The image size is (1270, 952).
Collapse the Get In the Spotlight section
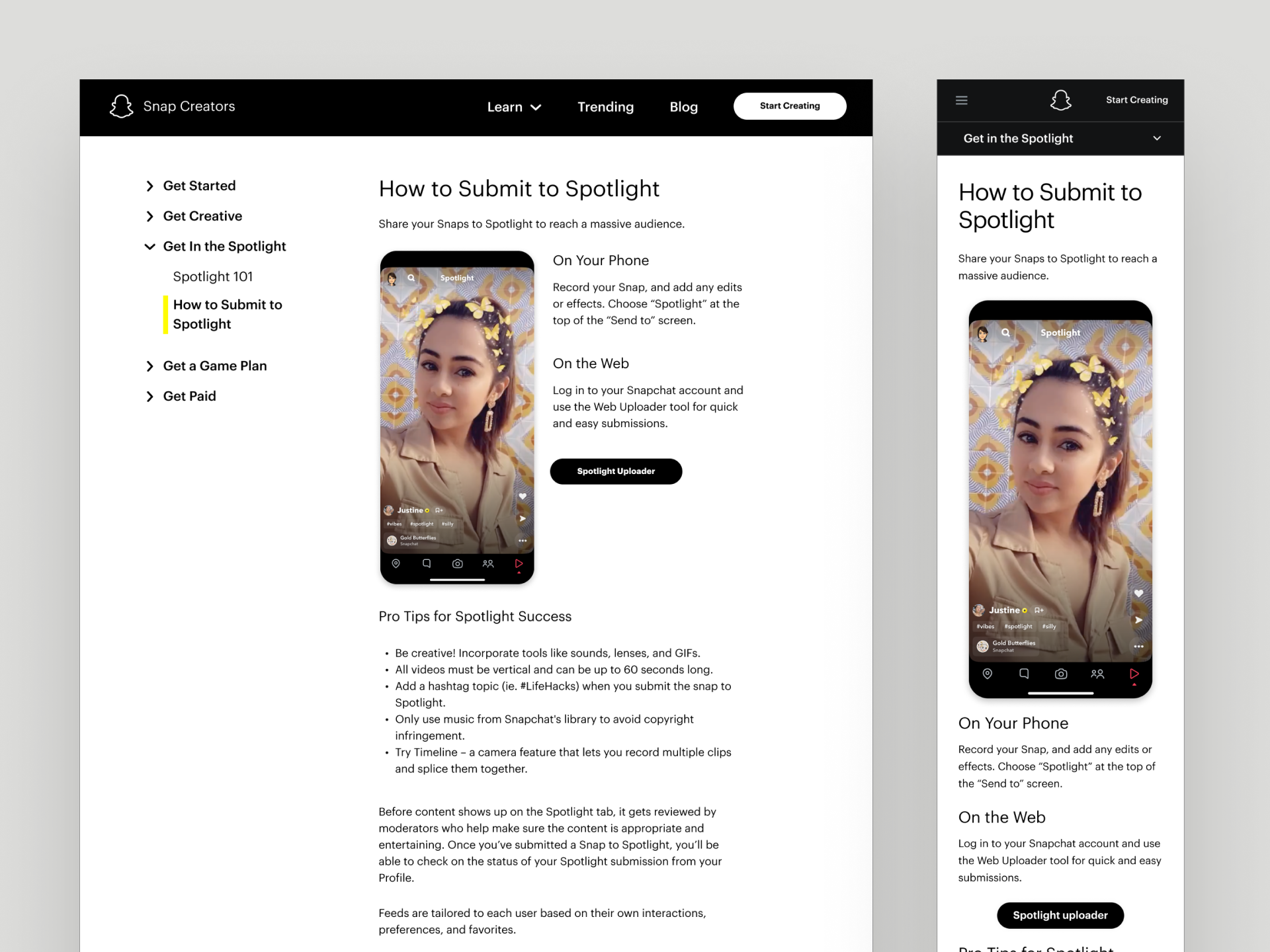149,247
